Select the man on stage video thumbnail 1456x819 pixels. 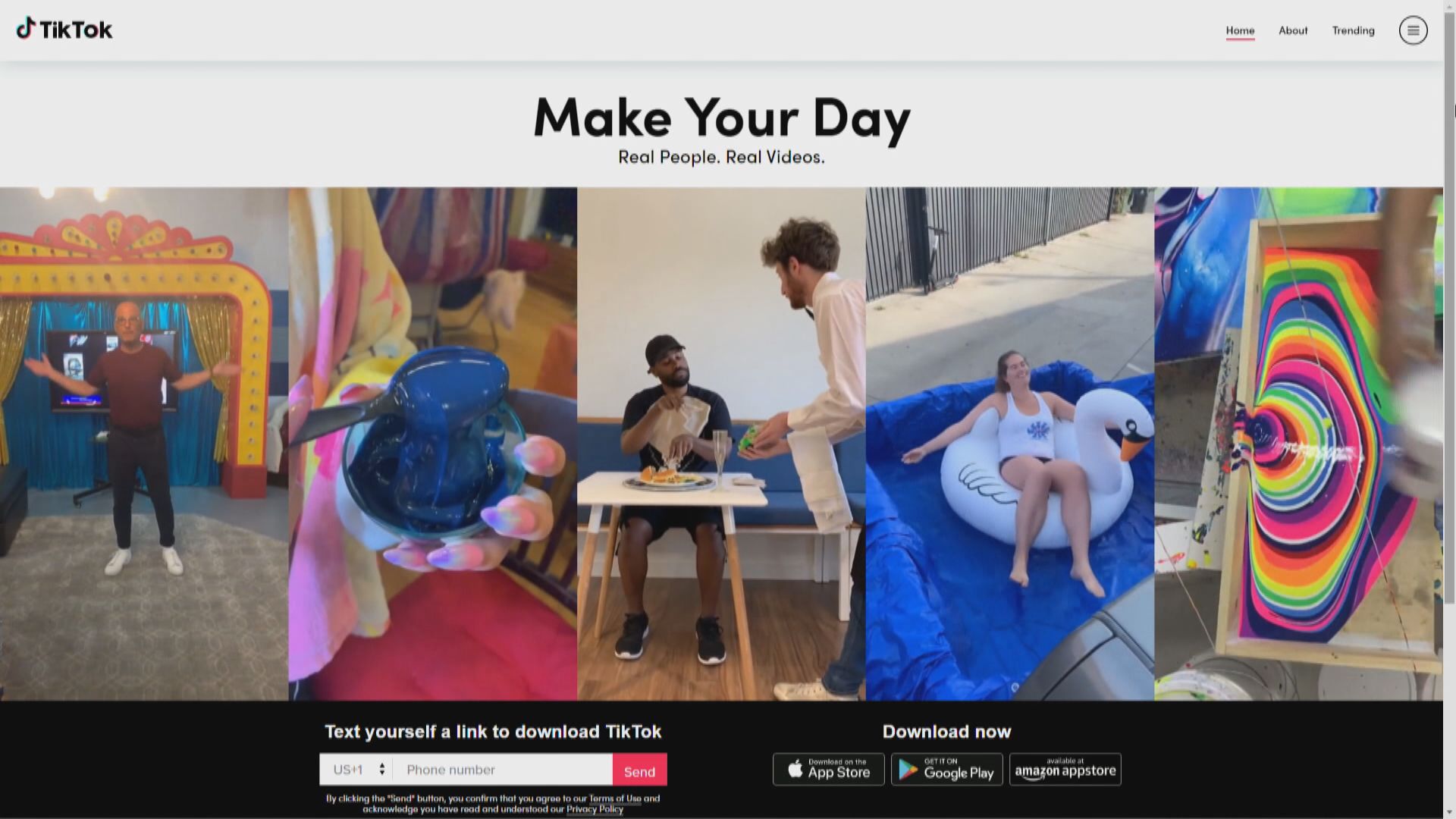144,444
